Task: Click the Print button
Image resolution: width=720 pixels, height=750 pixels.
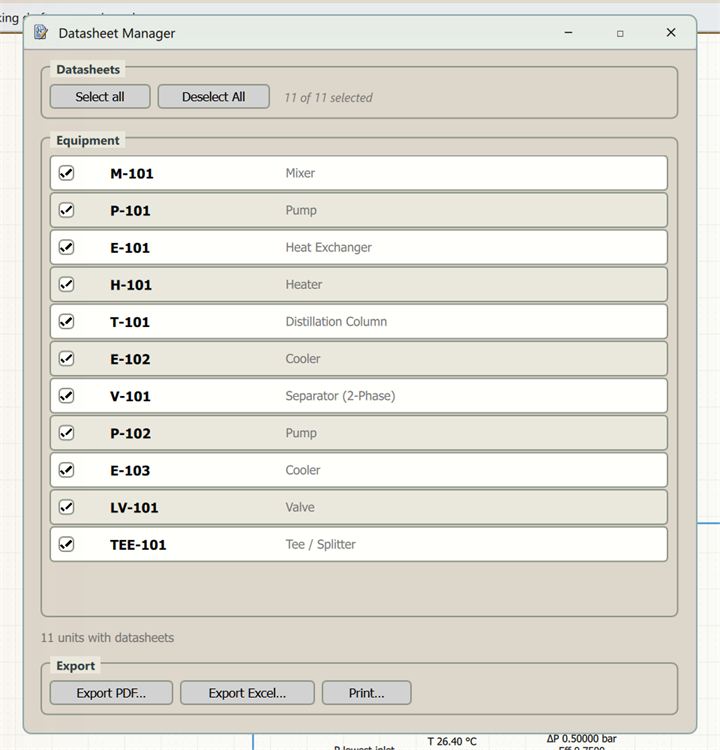Action: tap(366, 693)
